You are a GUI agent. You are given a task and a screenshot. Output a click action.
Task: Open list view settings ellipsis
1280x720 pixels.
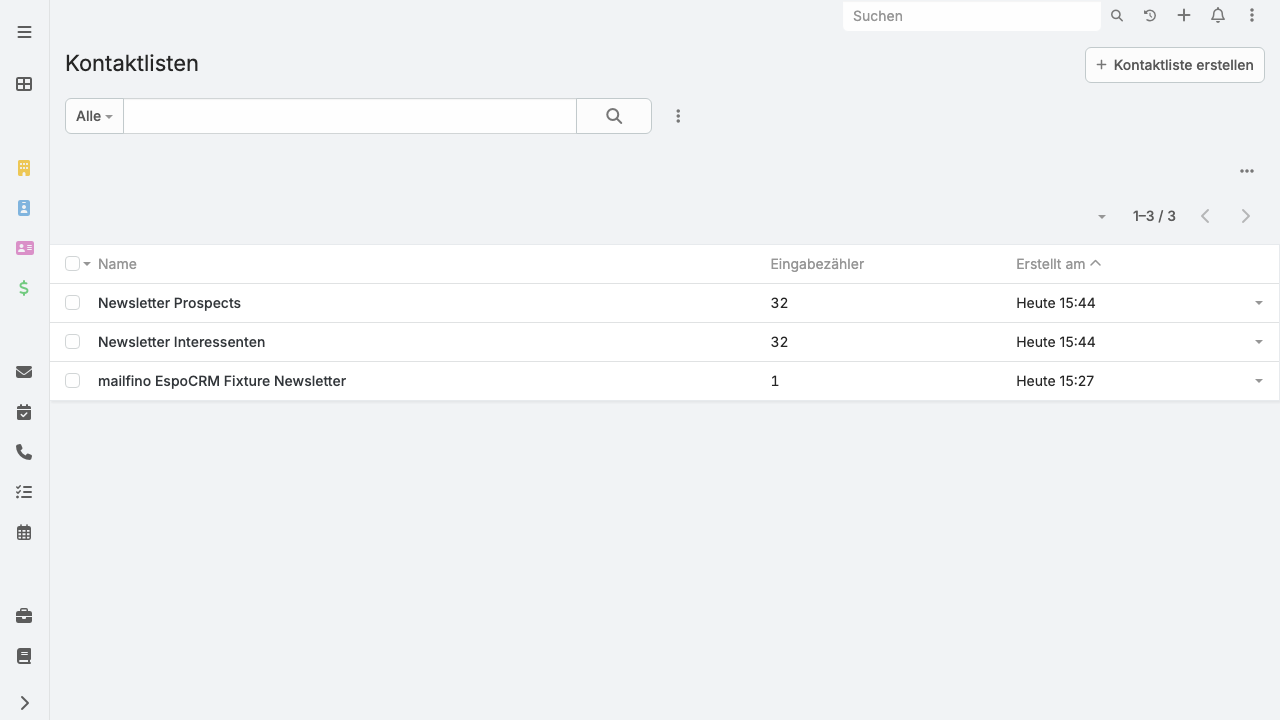point(1247,171)
